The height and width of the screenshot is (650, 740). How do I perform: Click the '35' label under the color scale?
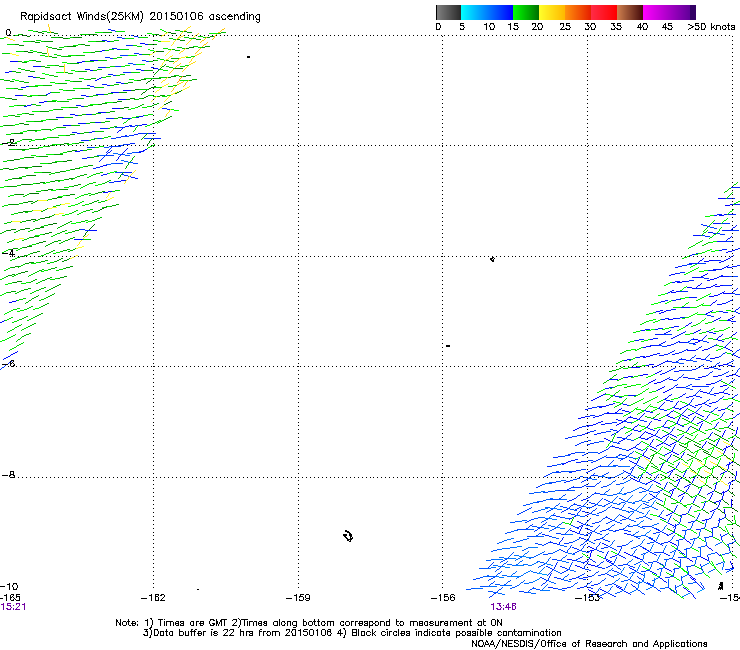(616, 27)
